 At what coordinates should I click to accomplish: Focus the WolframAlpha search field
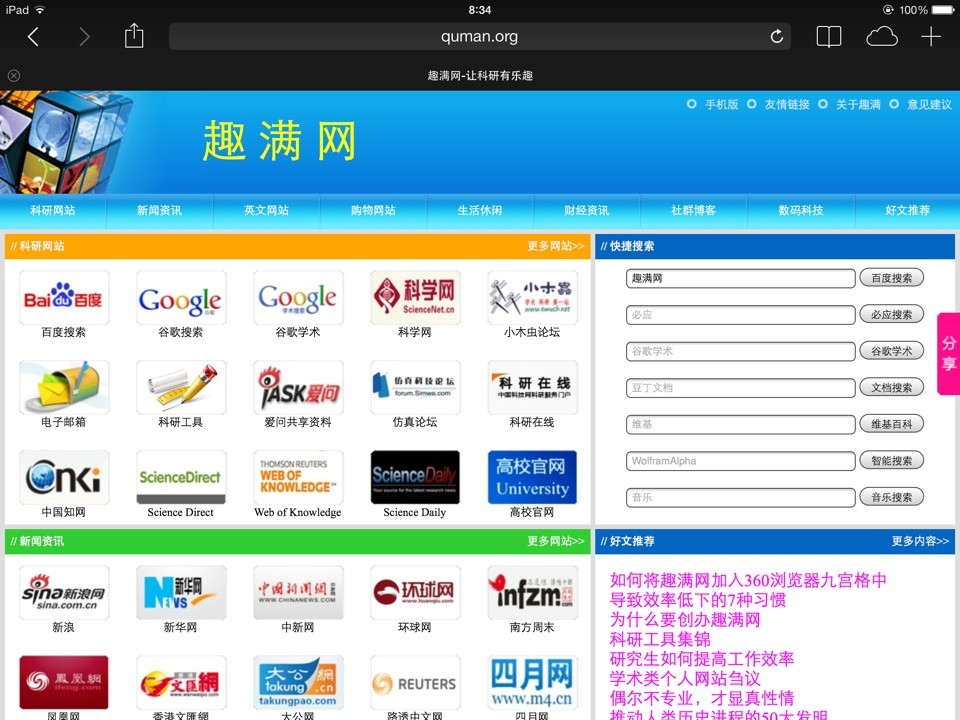[x=740, y=460]
